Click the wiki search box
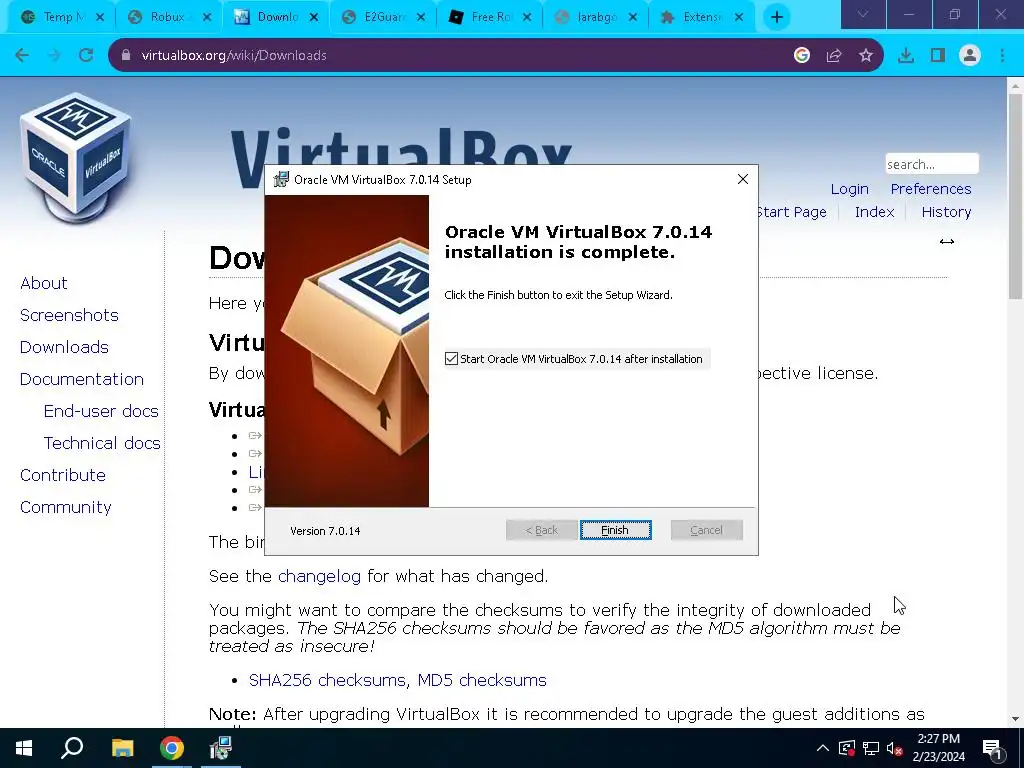The image size is (1024, 768). [x=931, y=164]
